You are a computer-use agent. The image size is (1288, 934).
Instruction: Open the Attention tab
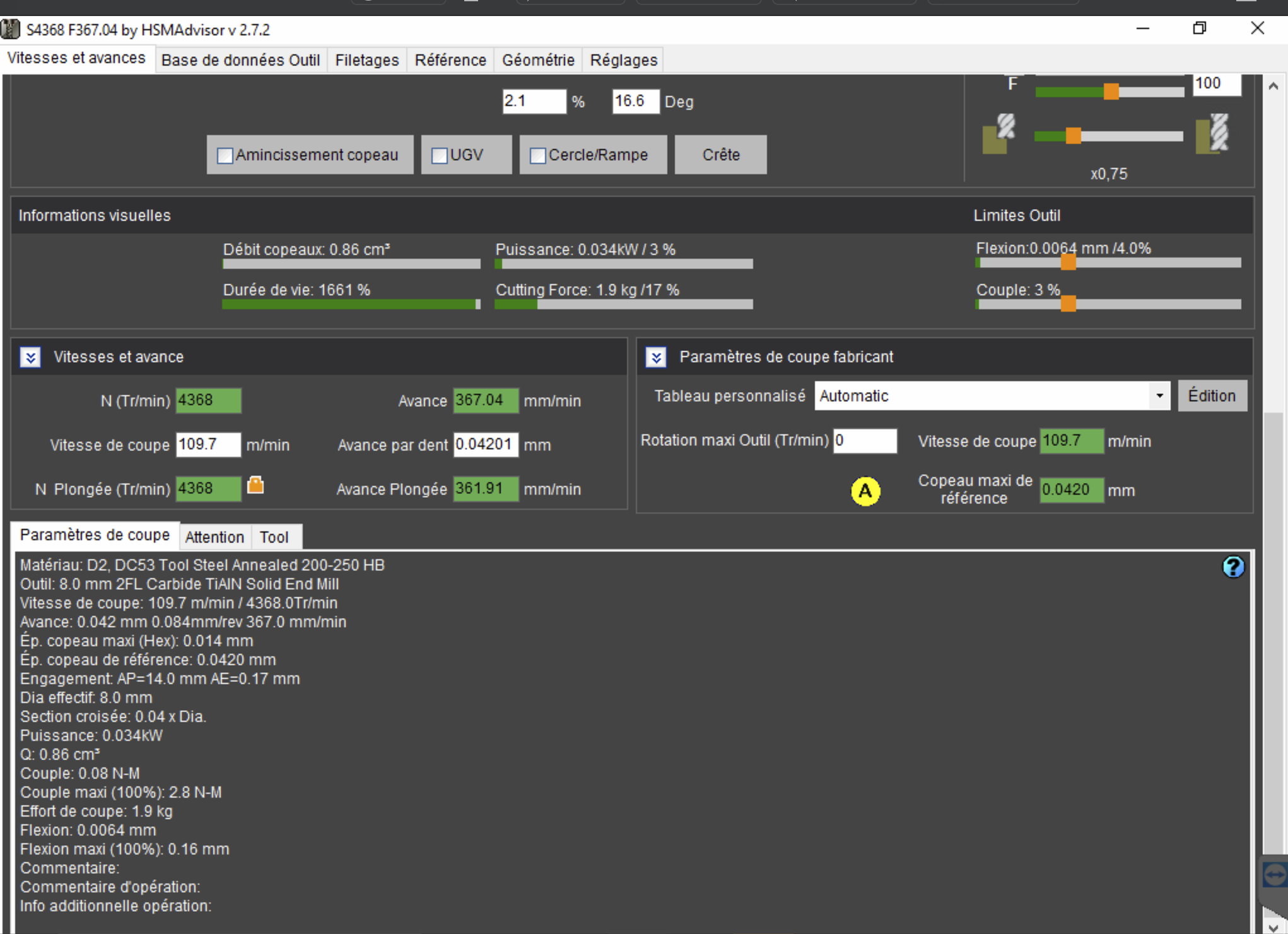(x=214, y=537)
